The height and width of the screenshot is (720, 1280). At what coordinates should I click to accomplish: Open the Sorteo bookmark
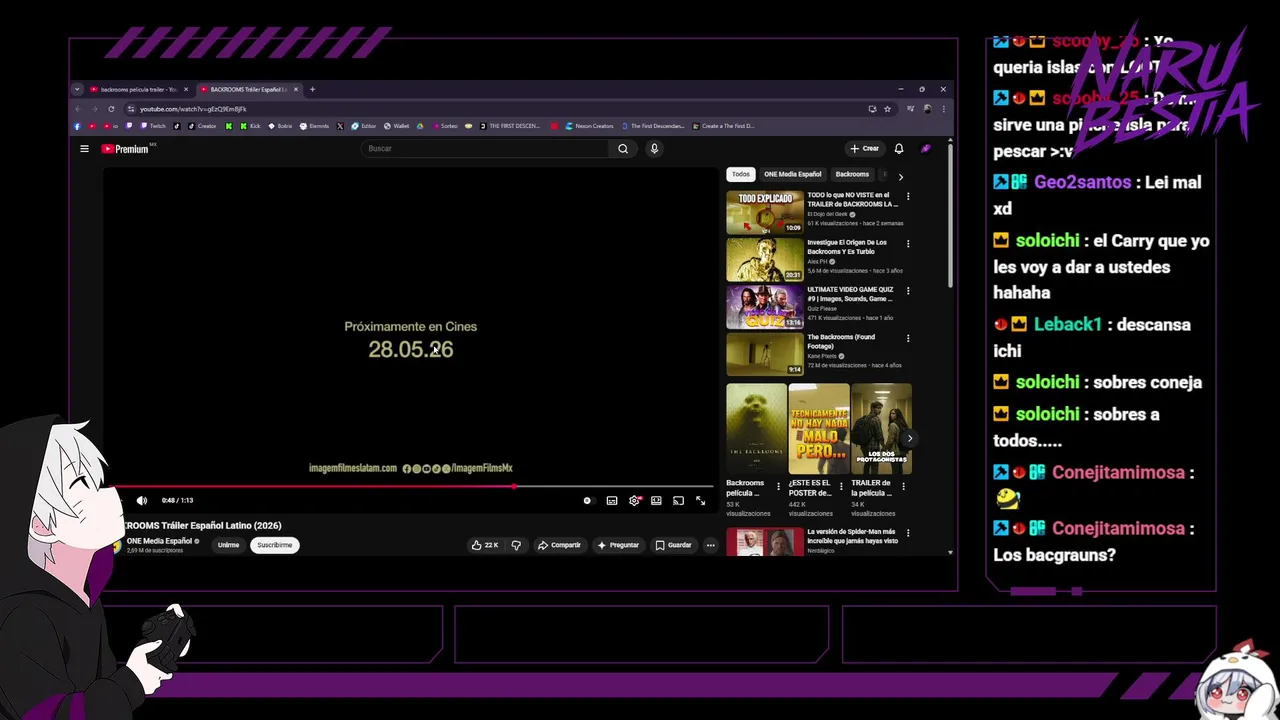coord(445,126)
